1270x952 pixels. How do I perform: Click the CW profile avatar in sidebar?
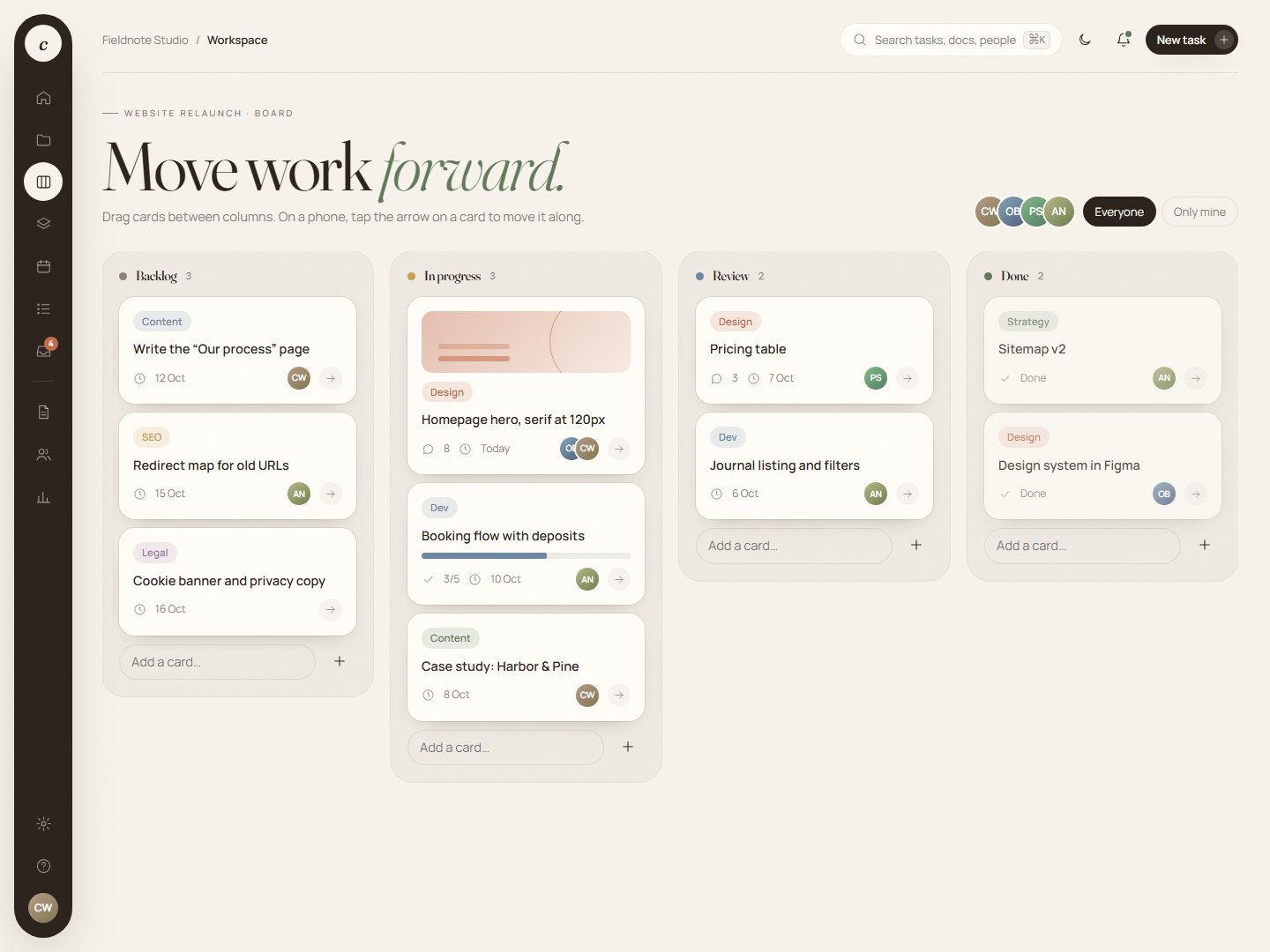click(x=43, y=907)
